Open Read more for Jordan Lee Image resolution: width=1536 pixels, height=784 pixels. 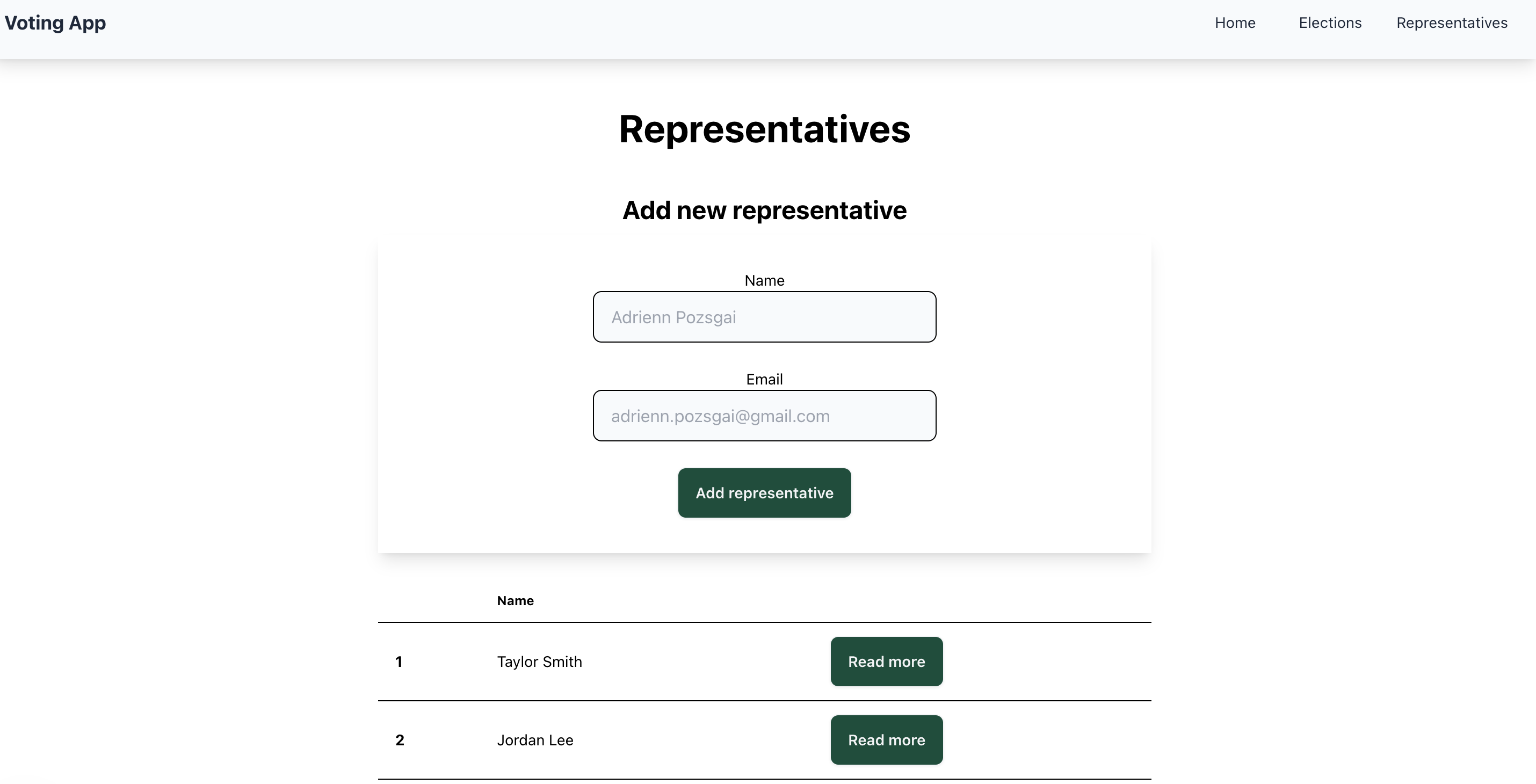point(886,740)
